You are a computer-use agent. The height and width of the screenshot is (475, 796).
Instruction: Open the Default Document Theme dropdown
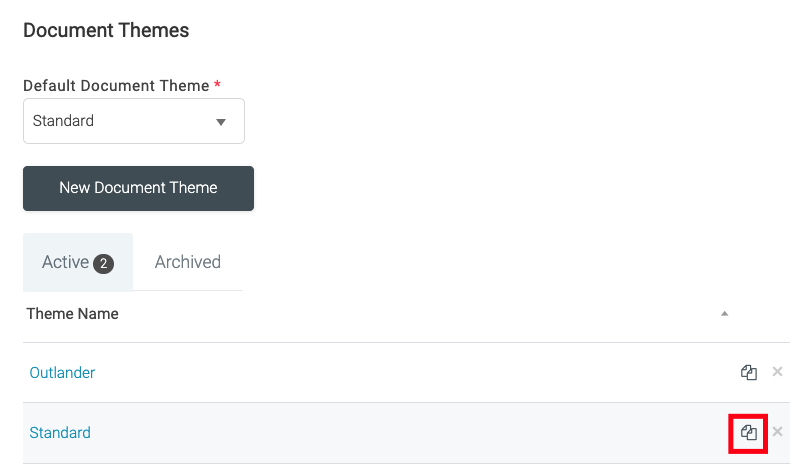coord(134,121)
